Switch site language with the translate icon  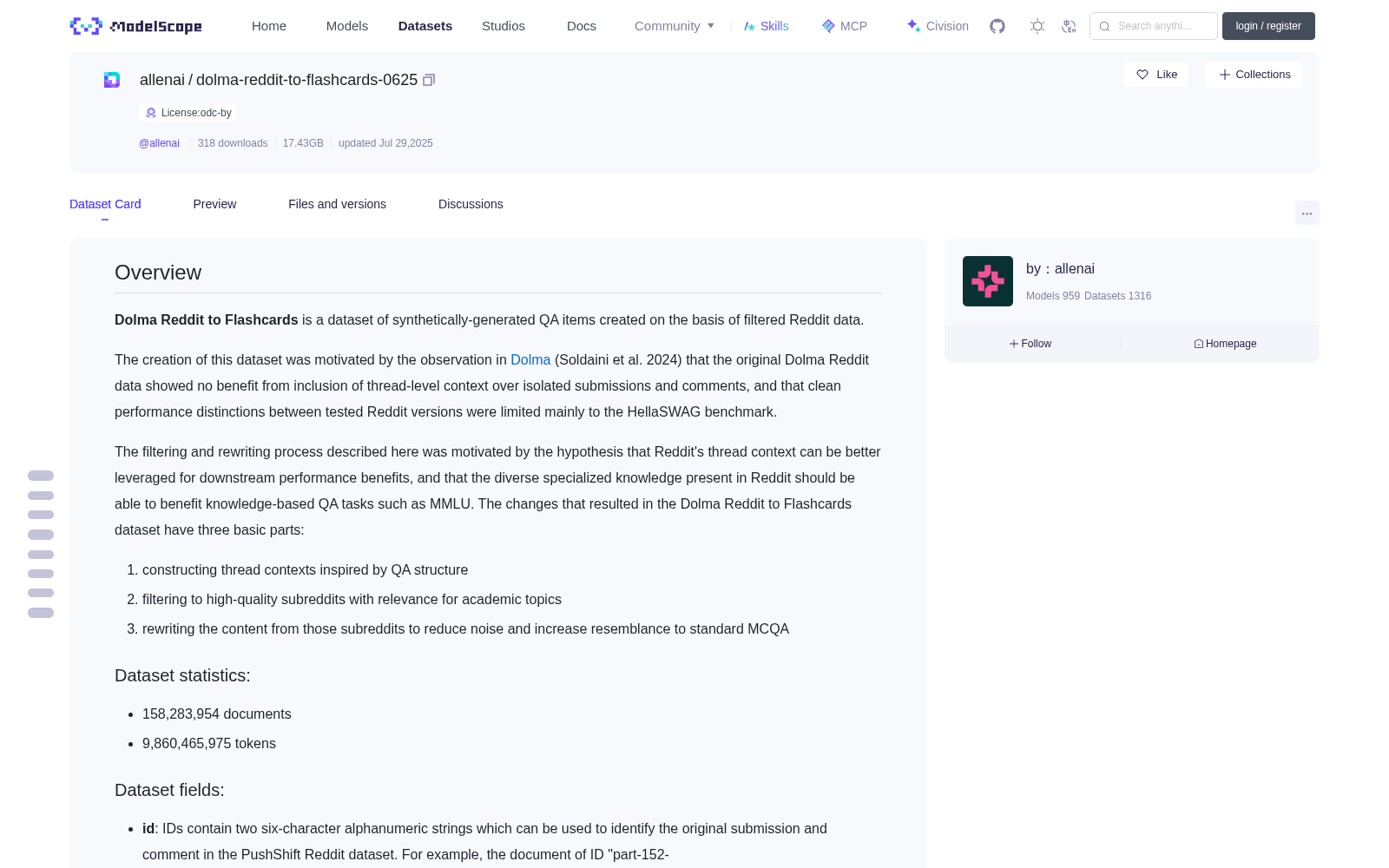click(x=1070, y=26)
